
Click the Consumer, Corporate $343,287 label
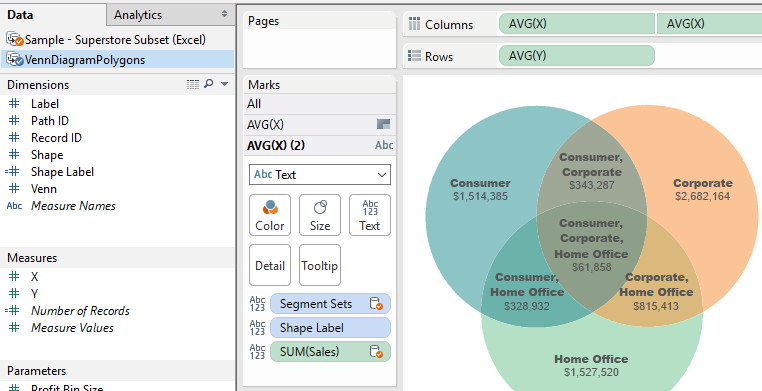tap(591, 171)
